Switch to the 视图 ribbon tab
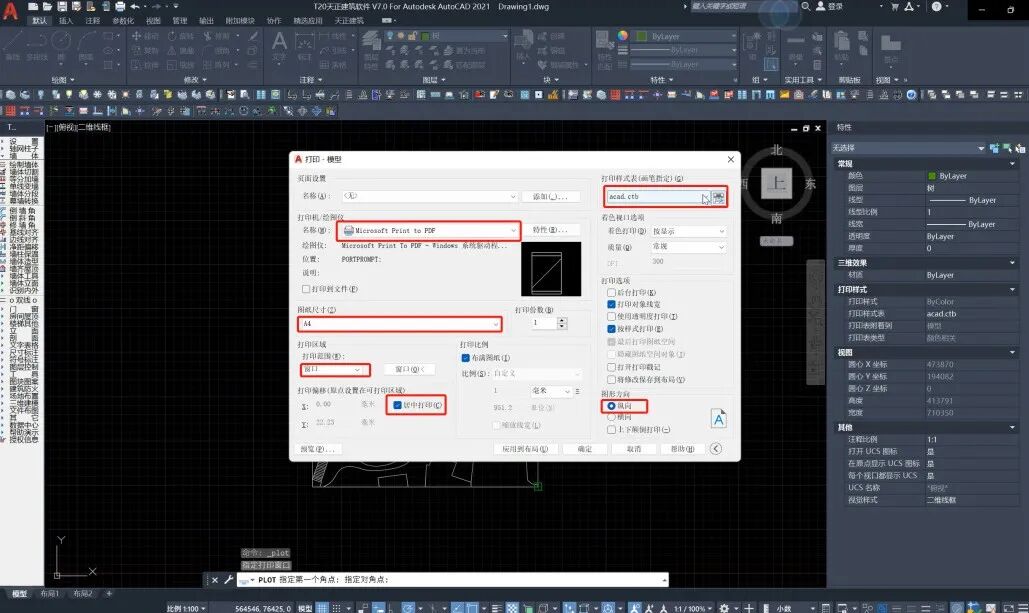The image size is (1029, 613). pos(152,20)
